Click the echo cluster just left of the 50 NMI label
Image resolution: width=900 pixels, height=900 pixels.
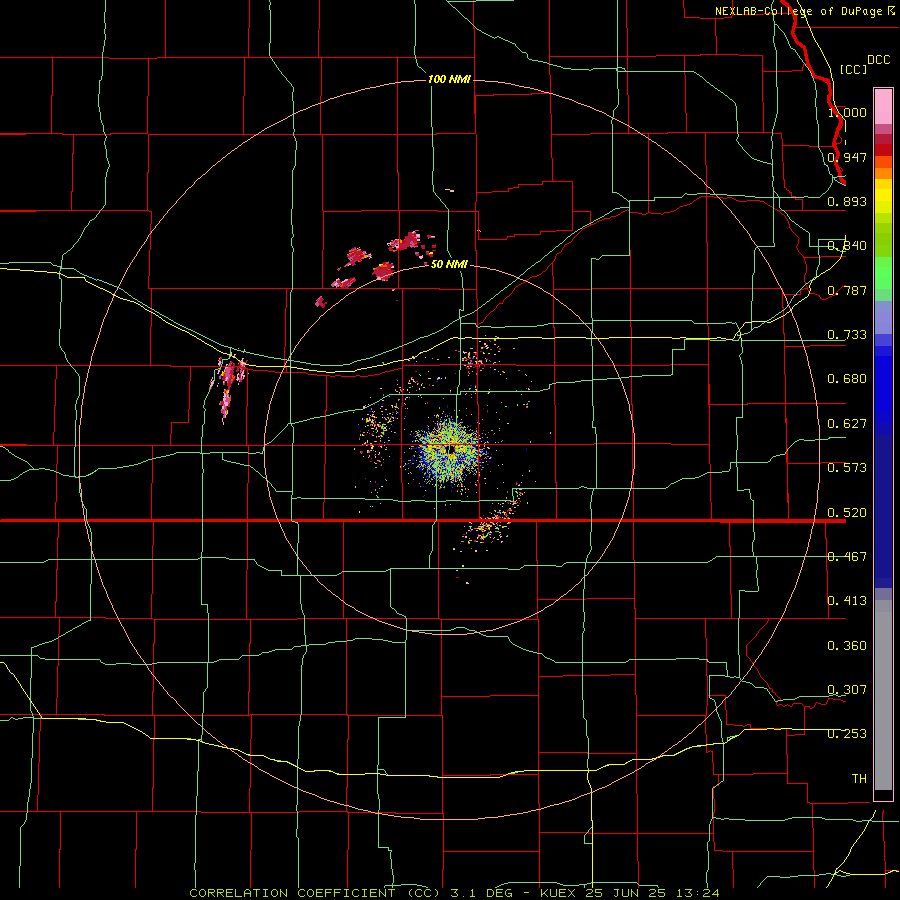pyautogui.click(x=383, y=270)
